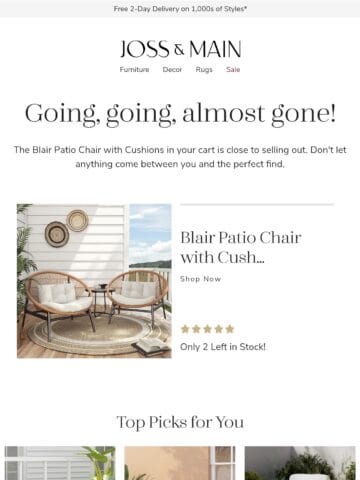Click the last star in the rating

point(230,329)
